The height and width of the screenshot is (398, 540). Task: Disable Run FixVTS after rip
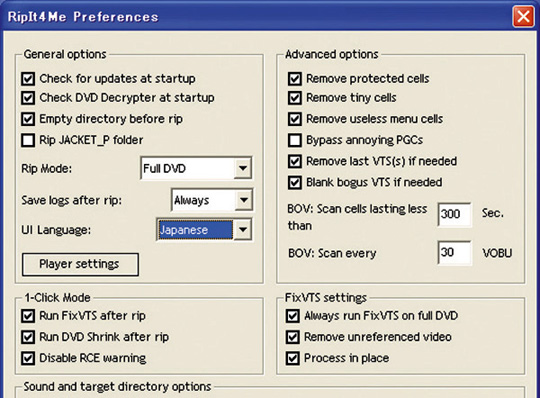pos(28,316)
